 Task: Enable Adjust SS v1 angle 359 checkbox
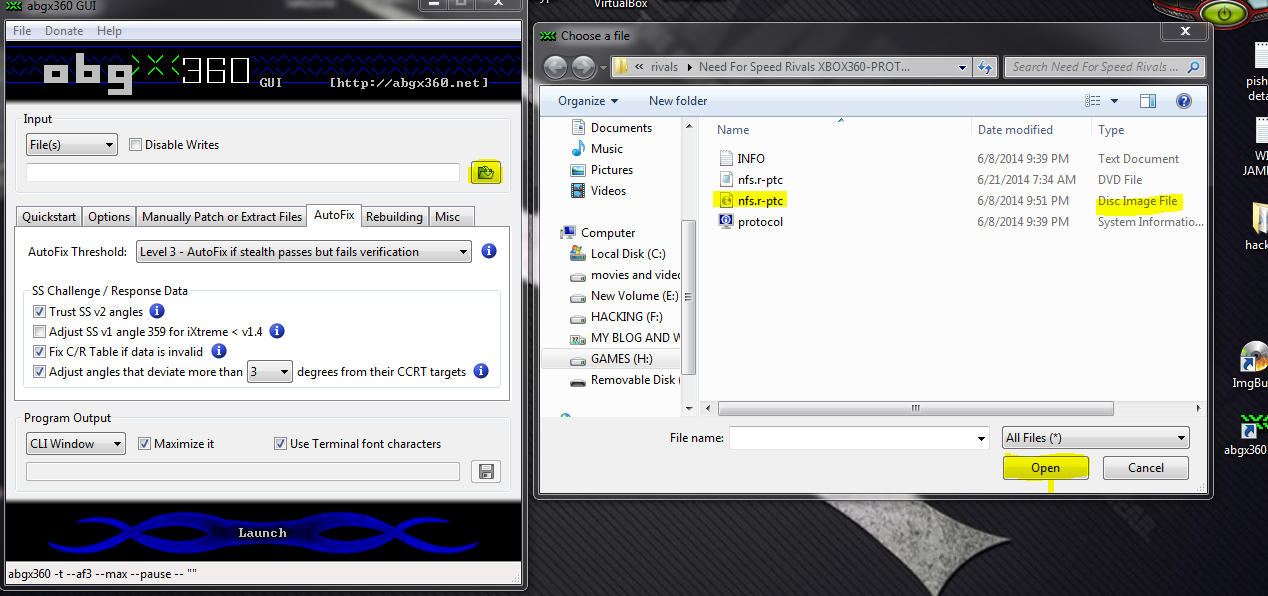40,332
